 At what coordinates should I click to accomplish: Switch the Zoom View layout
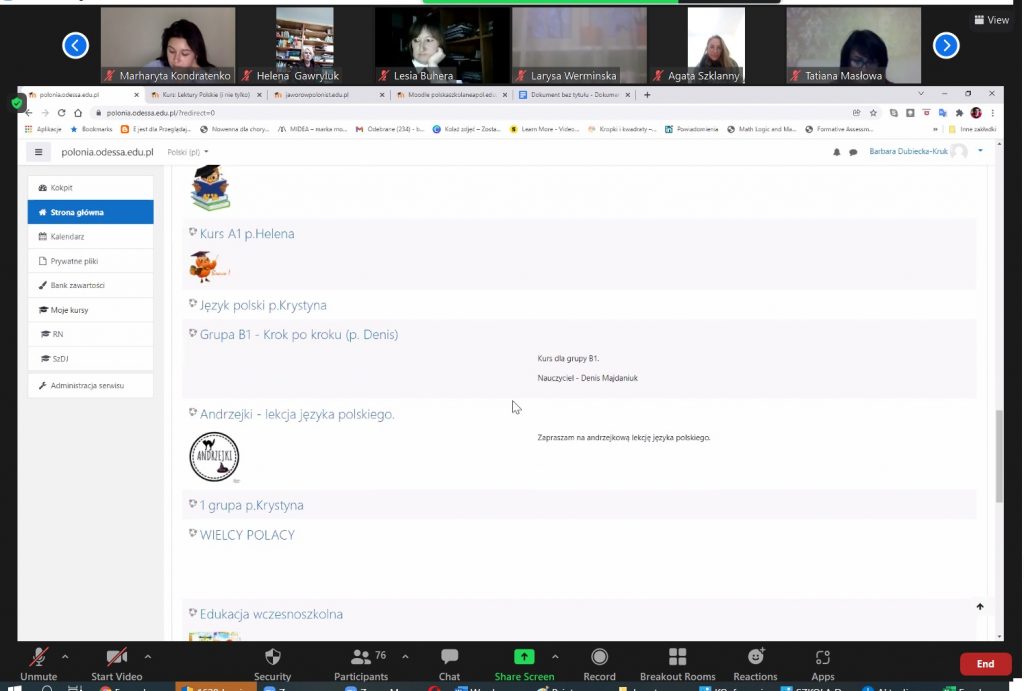pos(991,20)
